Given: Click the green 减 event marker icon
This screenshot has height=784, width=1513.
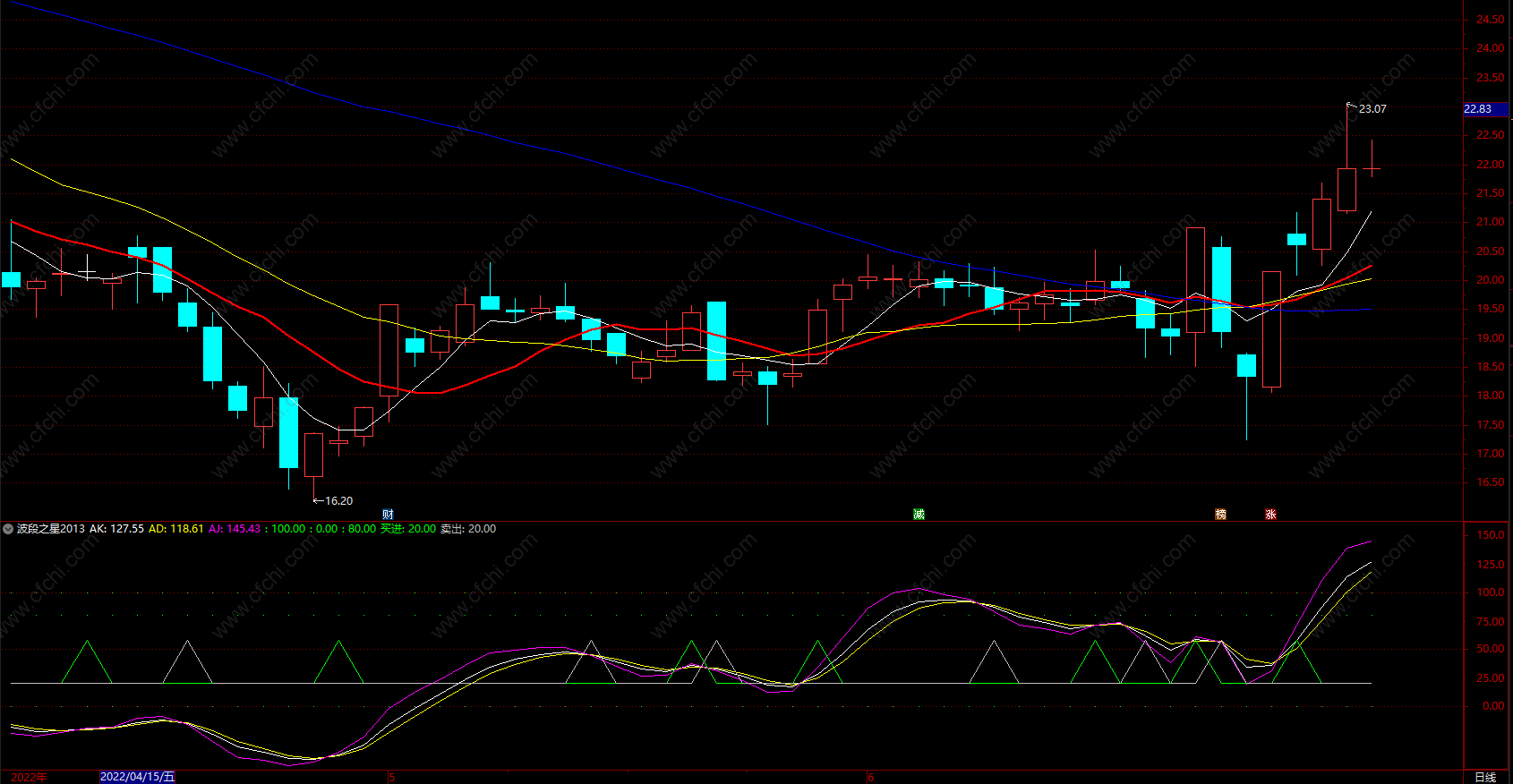Looking at the screenshot, I should pyautogui.click(x=919, y=514).
